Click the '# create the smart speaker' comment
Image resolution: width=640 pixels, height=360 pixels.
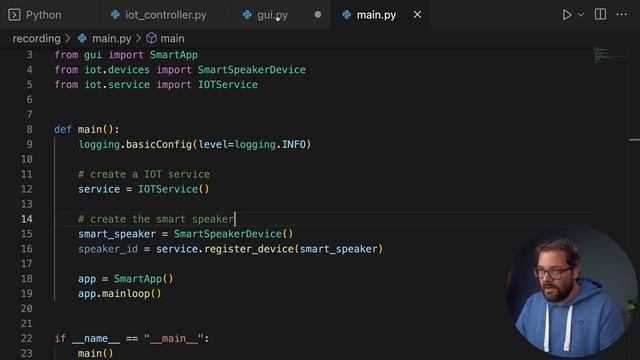[x=156, y=219]
